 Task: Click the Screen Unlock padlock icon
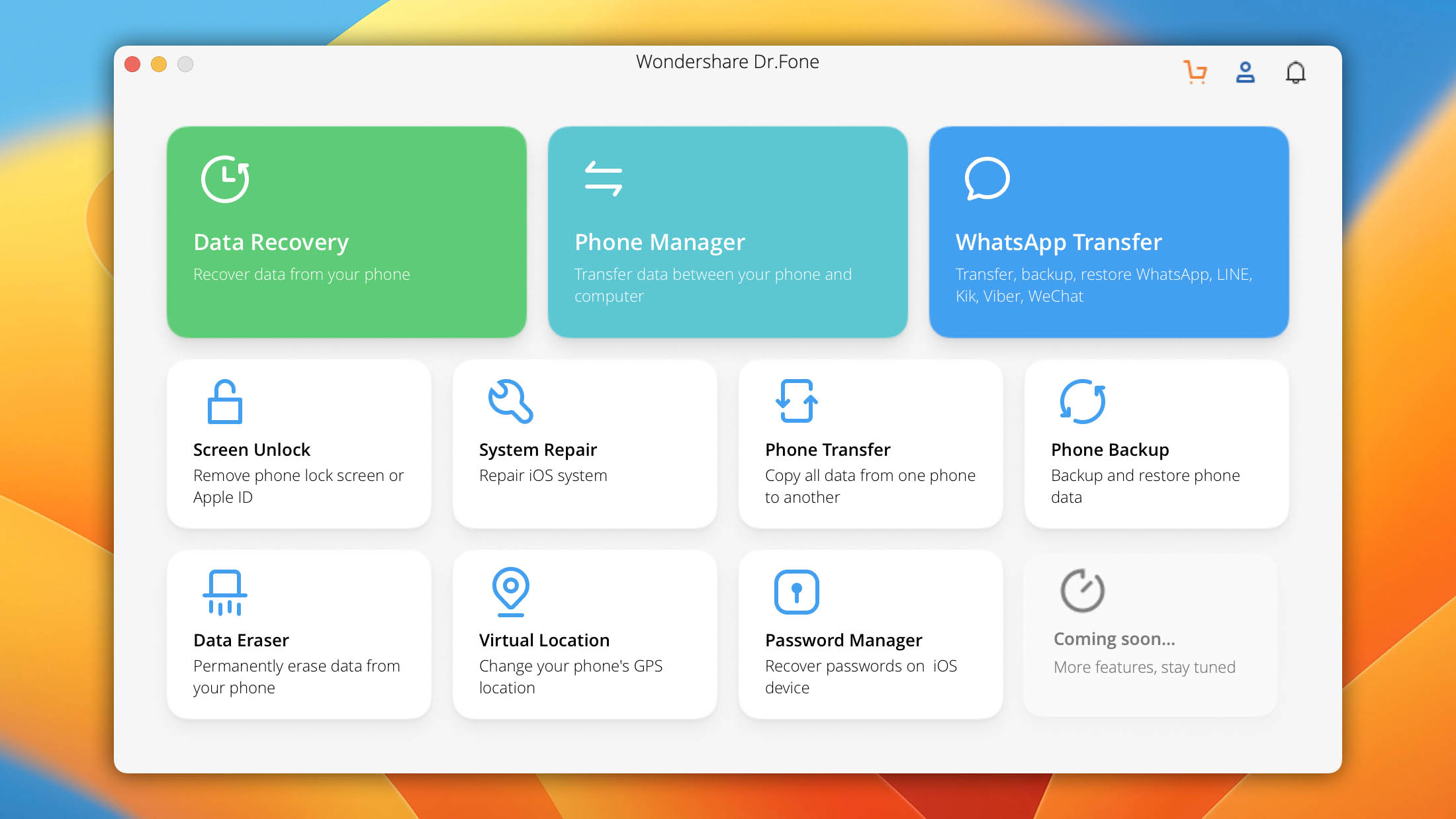tap(224, 402)
